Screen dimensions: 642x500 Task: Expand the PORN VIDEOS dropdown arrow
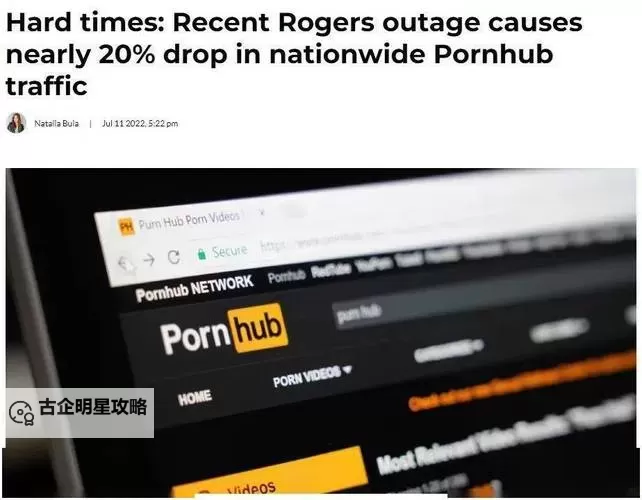348,370
